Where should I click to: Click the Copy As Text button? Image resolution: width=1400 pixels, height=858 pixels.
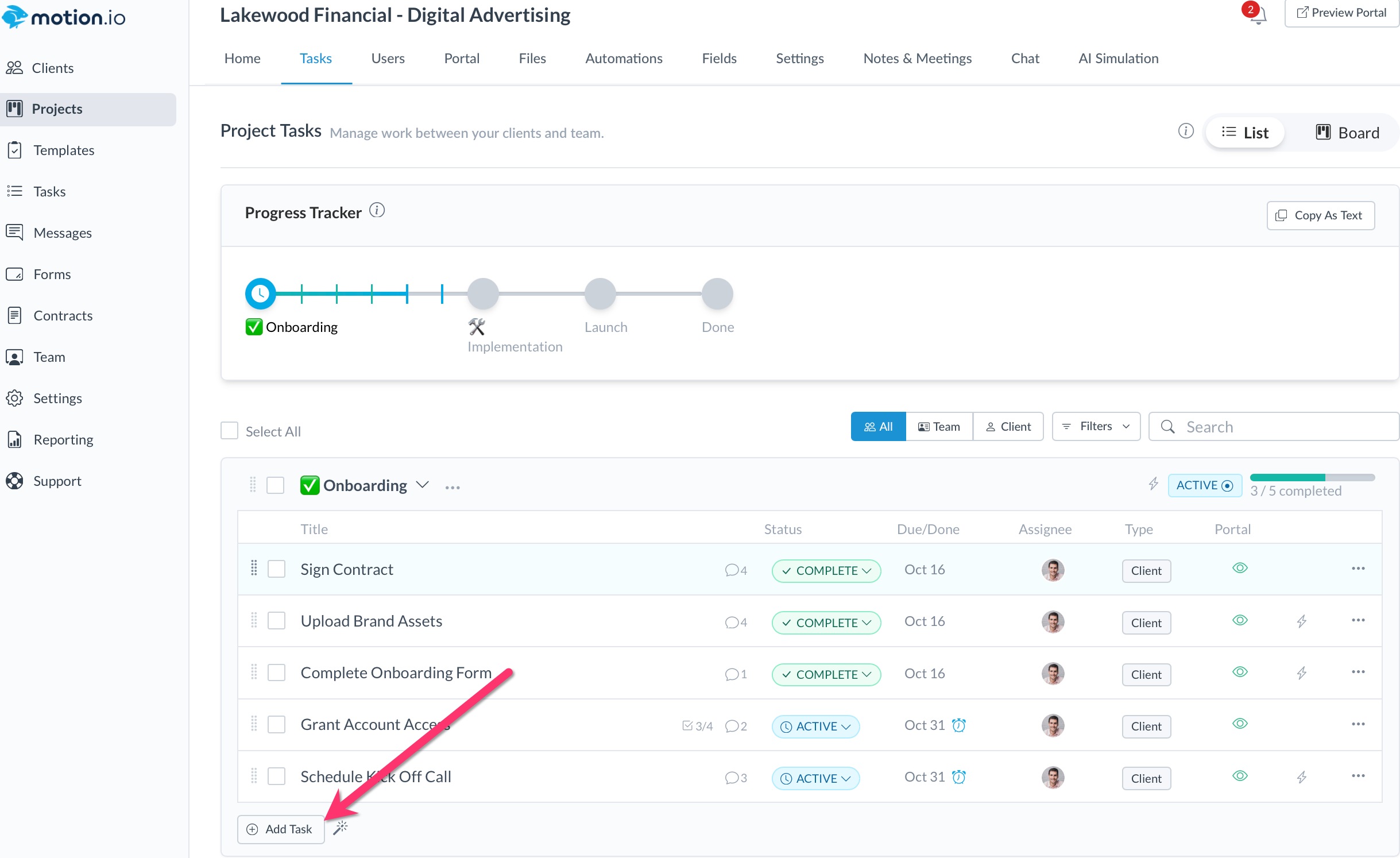pos(1320,215)
